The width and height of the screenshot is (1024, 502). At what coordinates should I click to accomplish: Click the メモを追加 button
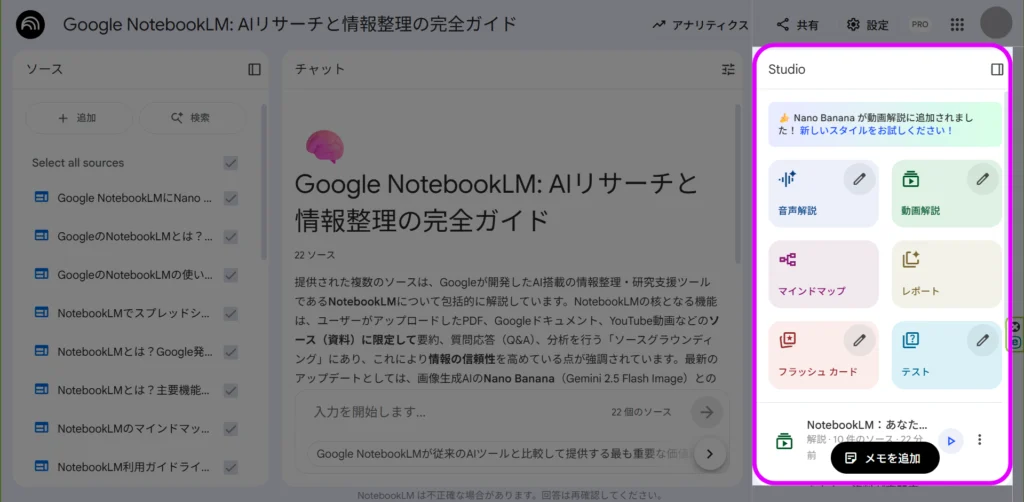tap(885, 458)
